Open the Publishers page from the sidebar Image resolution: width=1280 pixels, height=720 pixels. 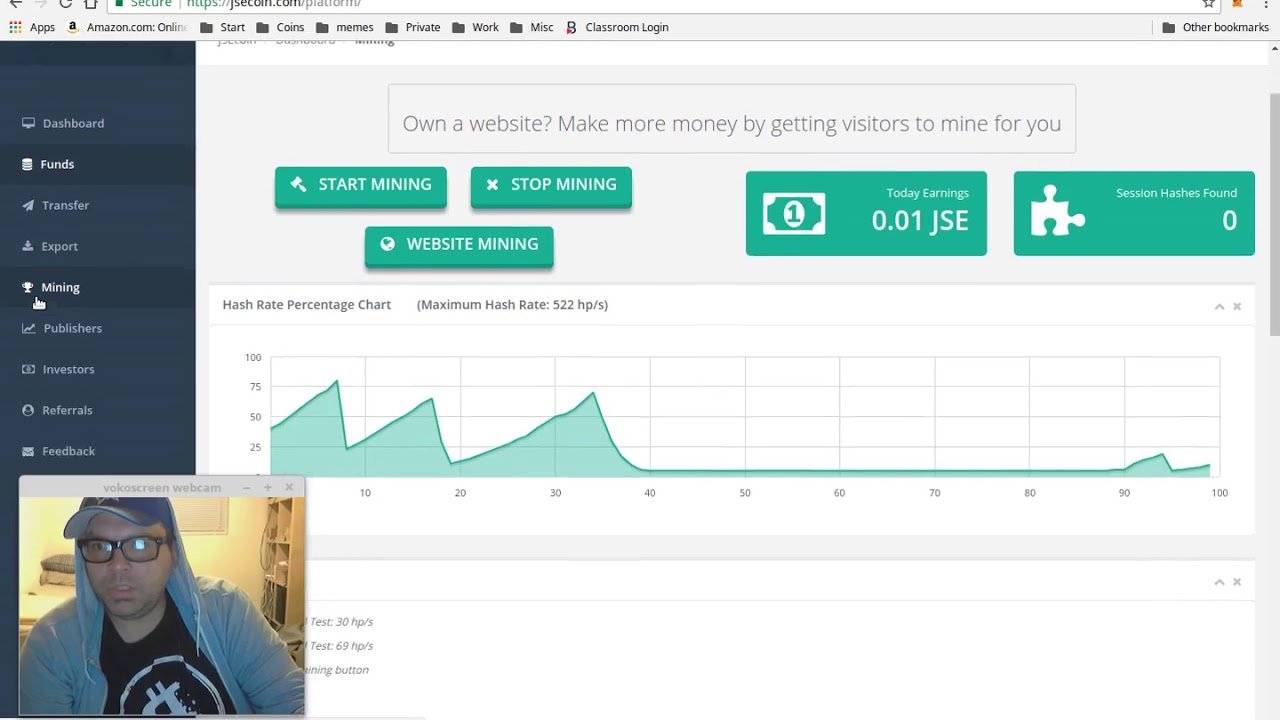pyautogui.click(x=72, y=328)
